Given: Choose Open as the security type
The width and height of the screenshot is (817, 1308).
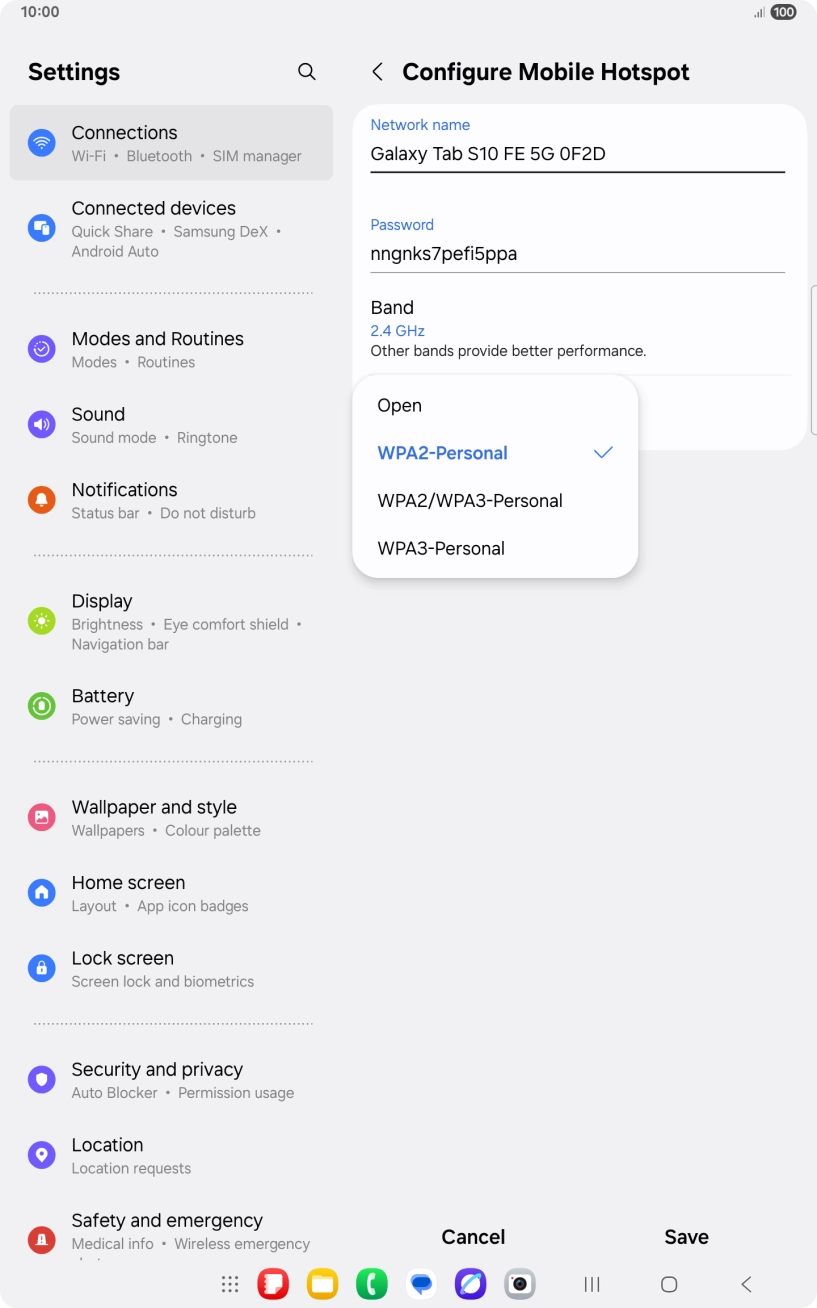Looking at the screenshot, I should (399, 405).
